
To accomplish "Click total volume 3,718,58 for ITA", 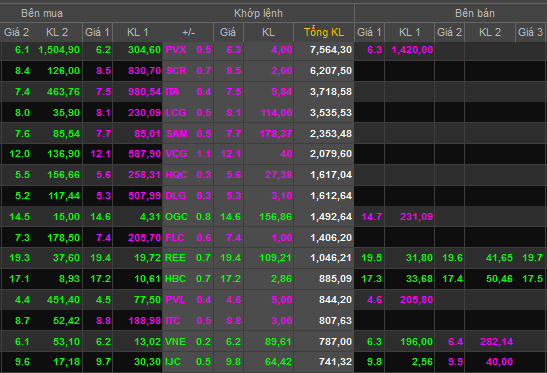I will click(331, 91).
